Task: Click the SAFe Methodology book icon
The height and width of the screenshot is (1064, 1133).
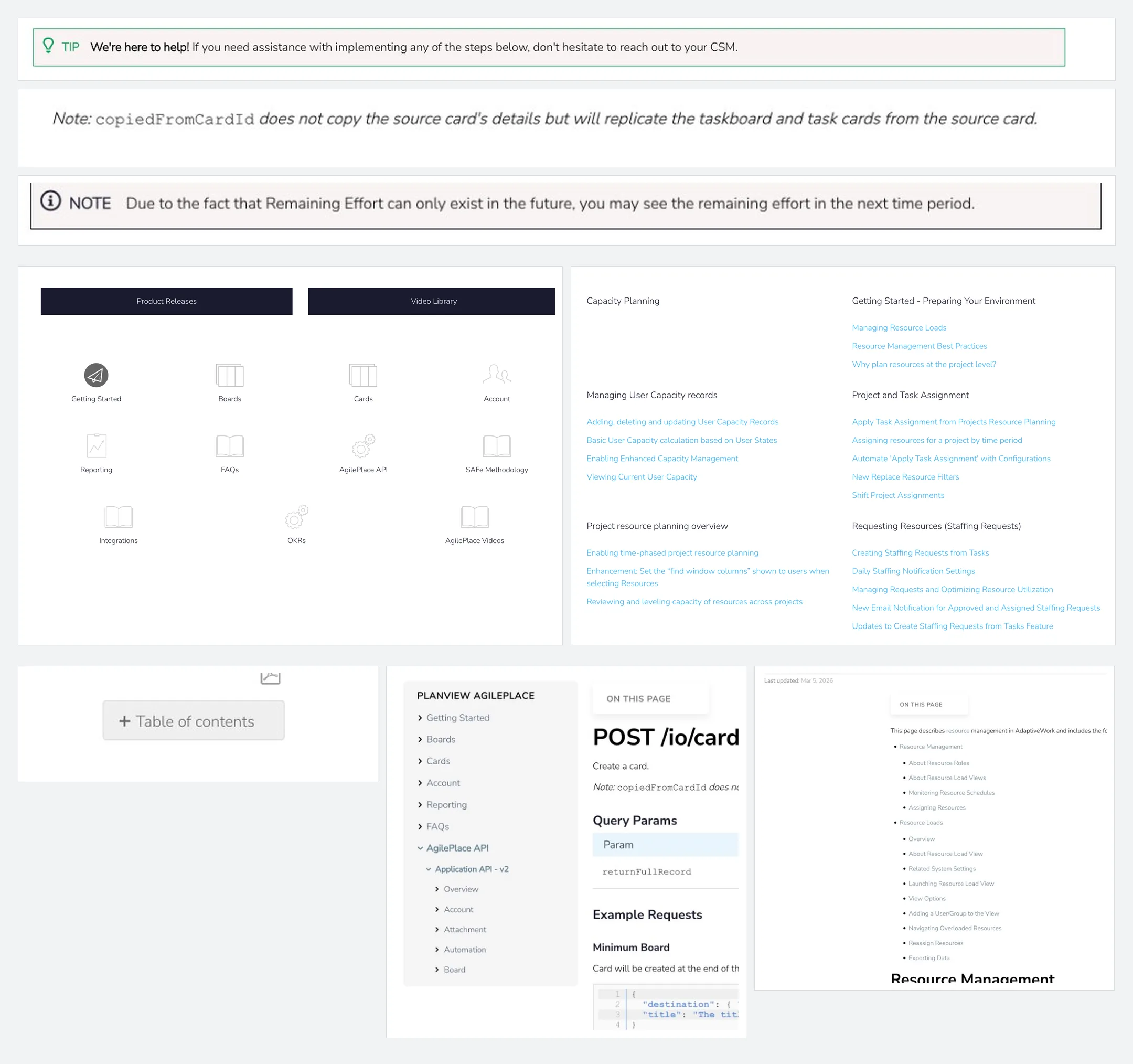Action: tap(497, 445)
